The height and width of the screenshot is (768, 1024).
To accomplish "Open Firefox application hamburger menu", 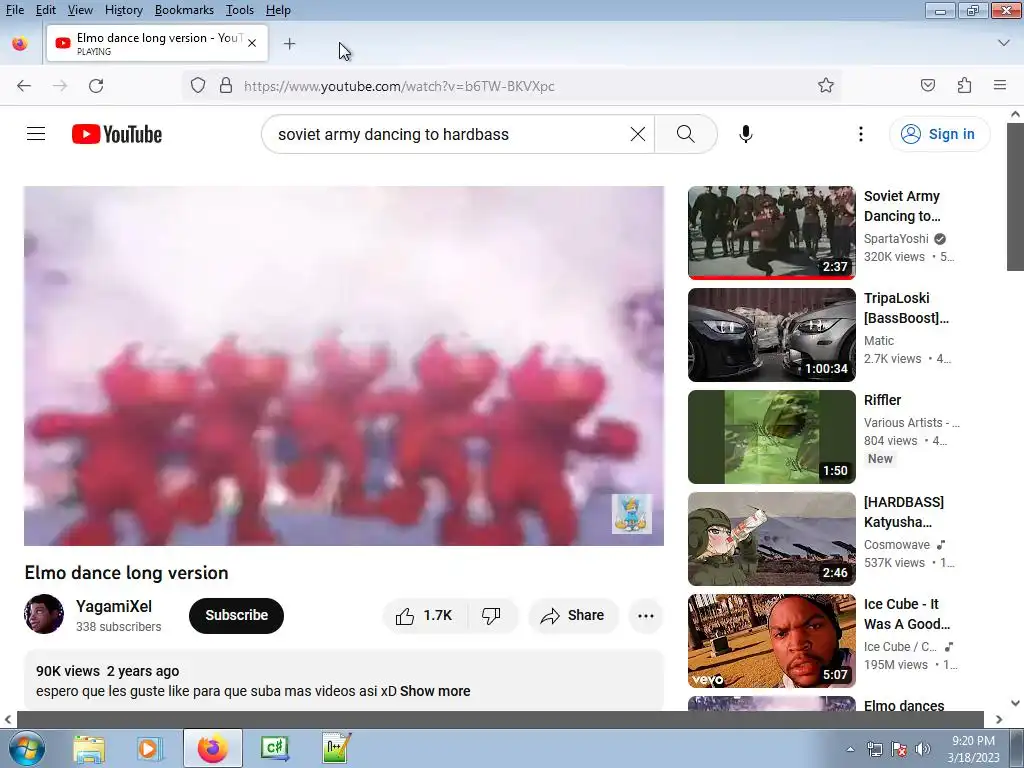I will click(x=1000, y=85).
